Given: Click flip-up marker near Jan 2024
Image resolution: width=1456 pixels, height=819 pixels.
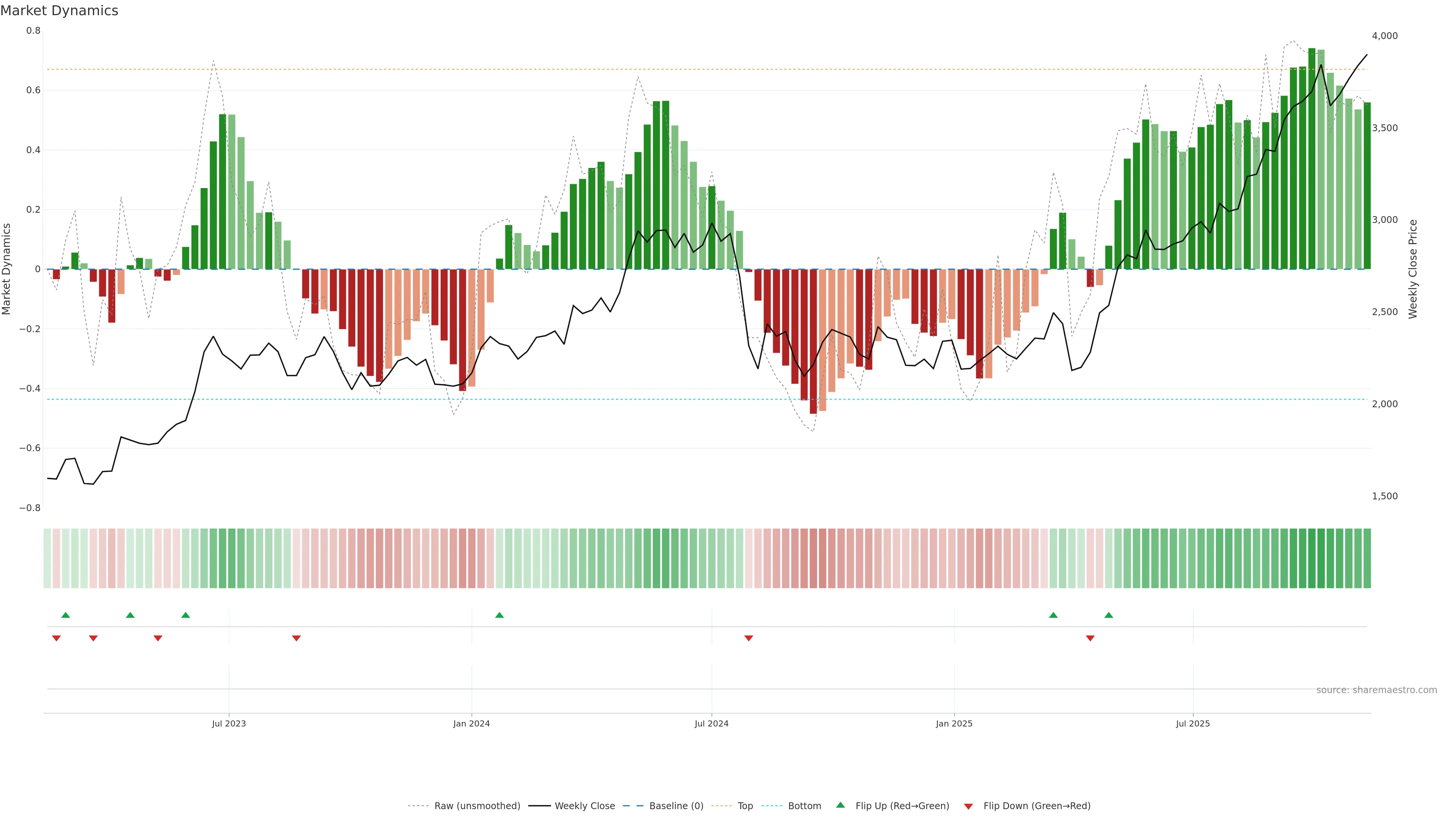Looking at the screenshot, I should click(x=499, y=615).
